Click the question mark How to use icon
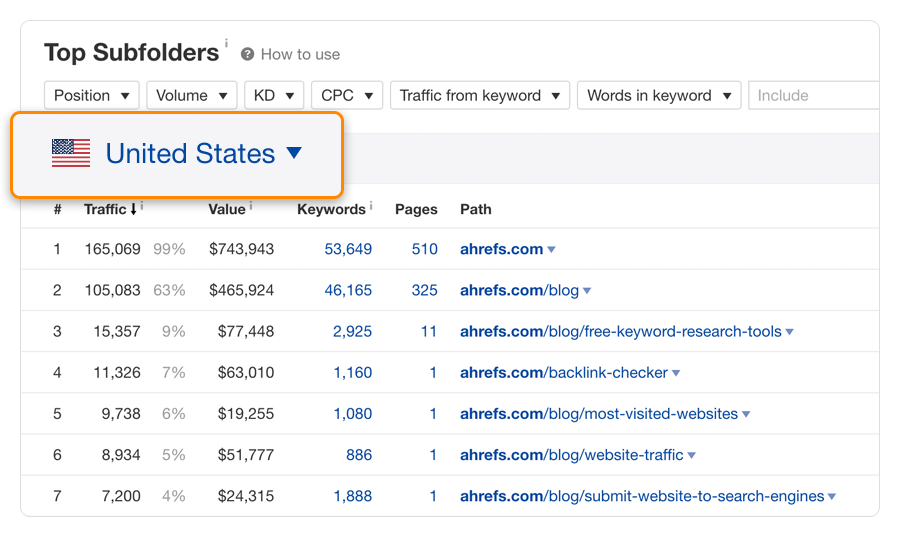Image resolution: width=900 pixels, height=537 pixels. point(247,55)
